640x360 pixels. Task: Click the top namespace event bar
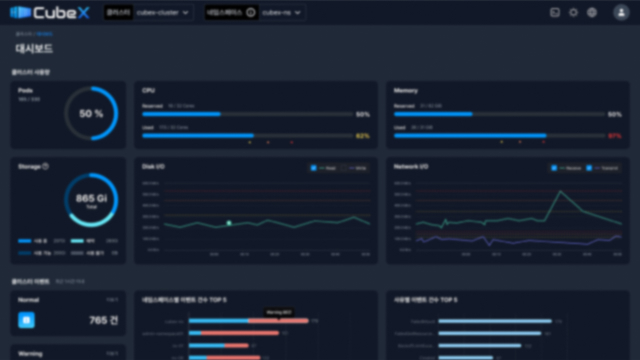point(249,321)
